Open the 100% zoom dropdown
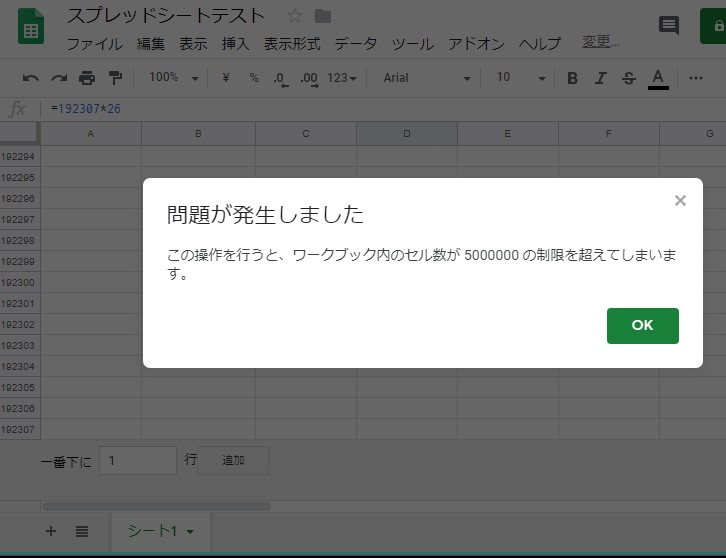This screenshot has width=726, height=558. tap(173, 78)
